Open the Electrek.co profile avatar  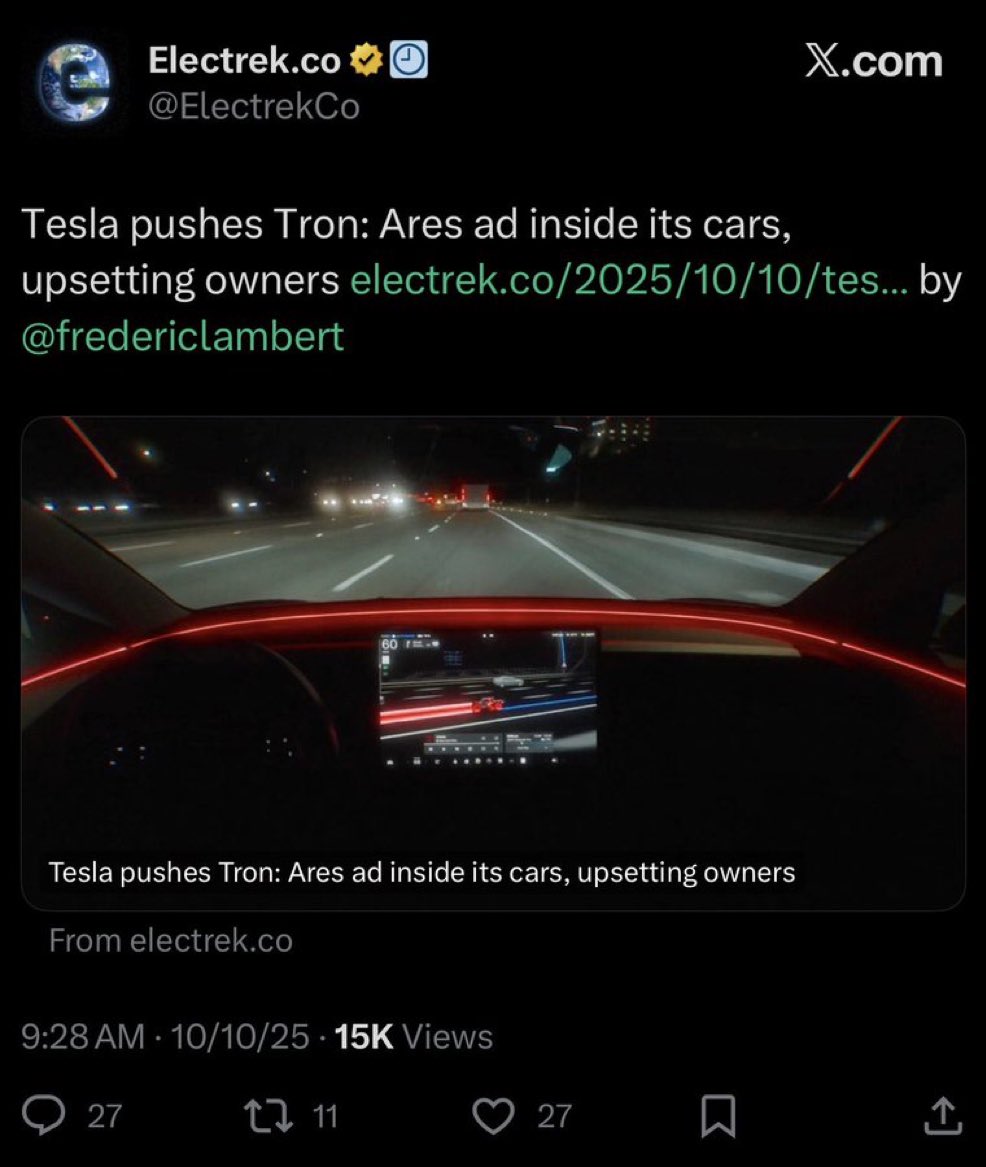75,83
